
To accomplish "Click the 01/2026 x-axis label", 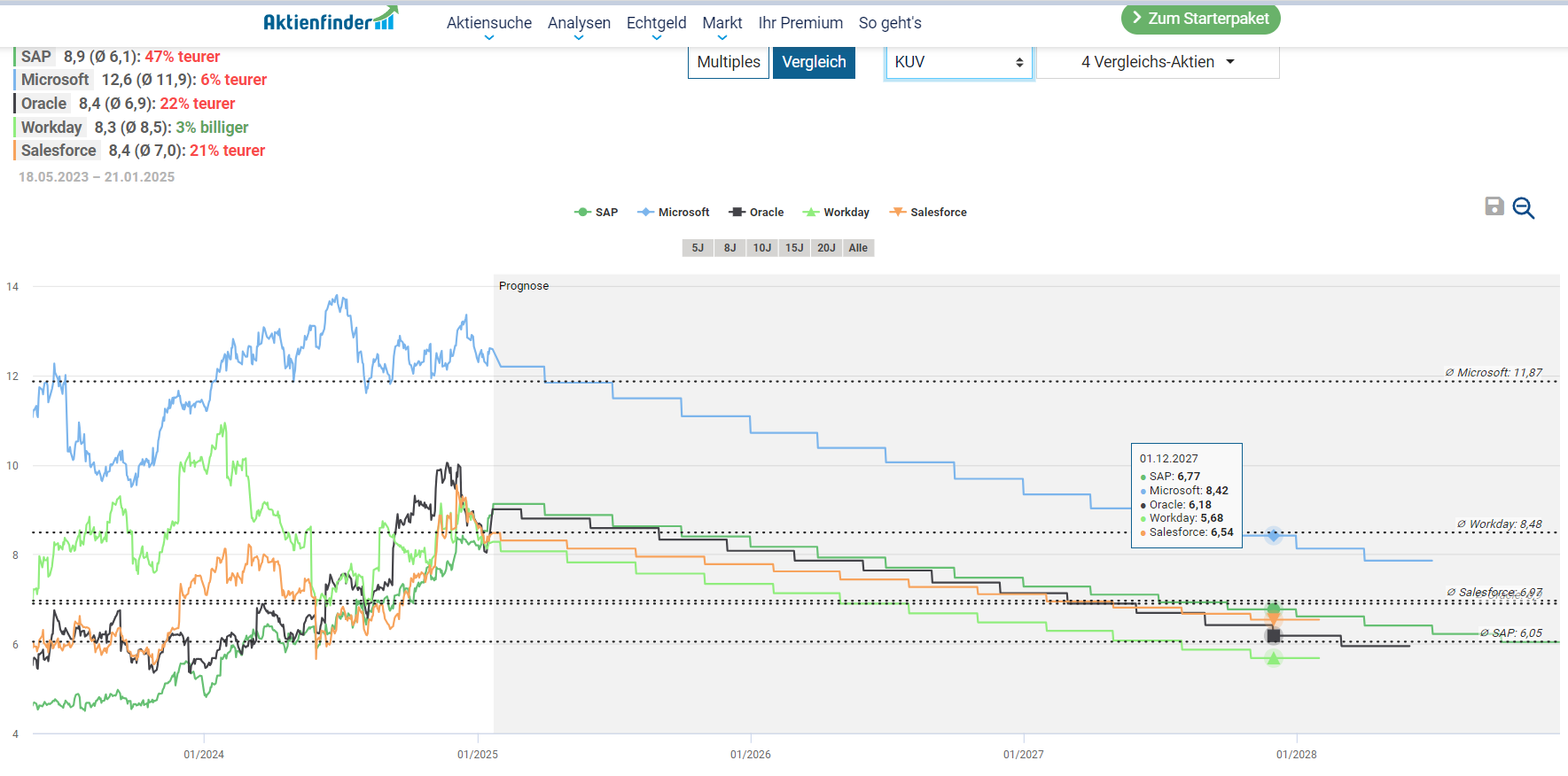I will point(751,755).
